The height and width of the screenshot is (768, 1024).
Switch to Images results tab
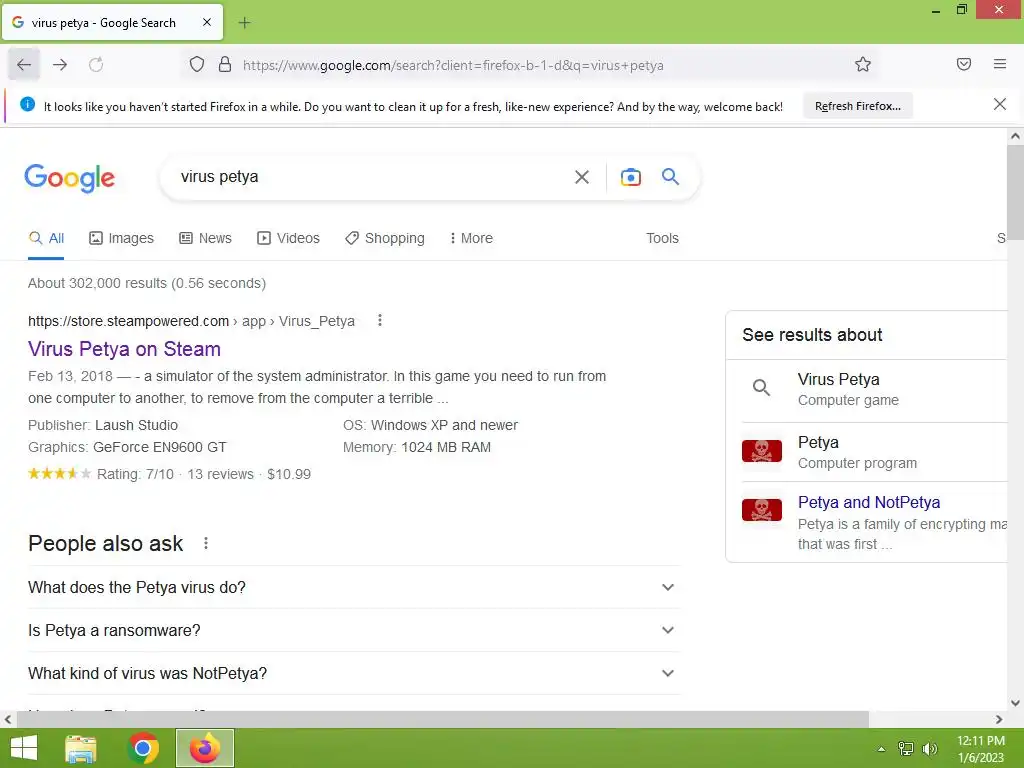point(121,238)
